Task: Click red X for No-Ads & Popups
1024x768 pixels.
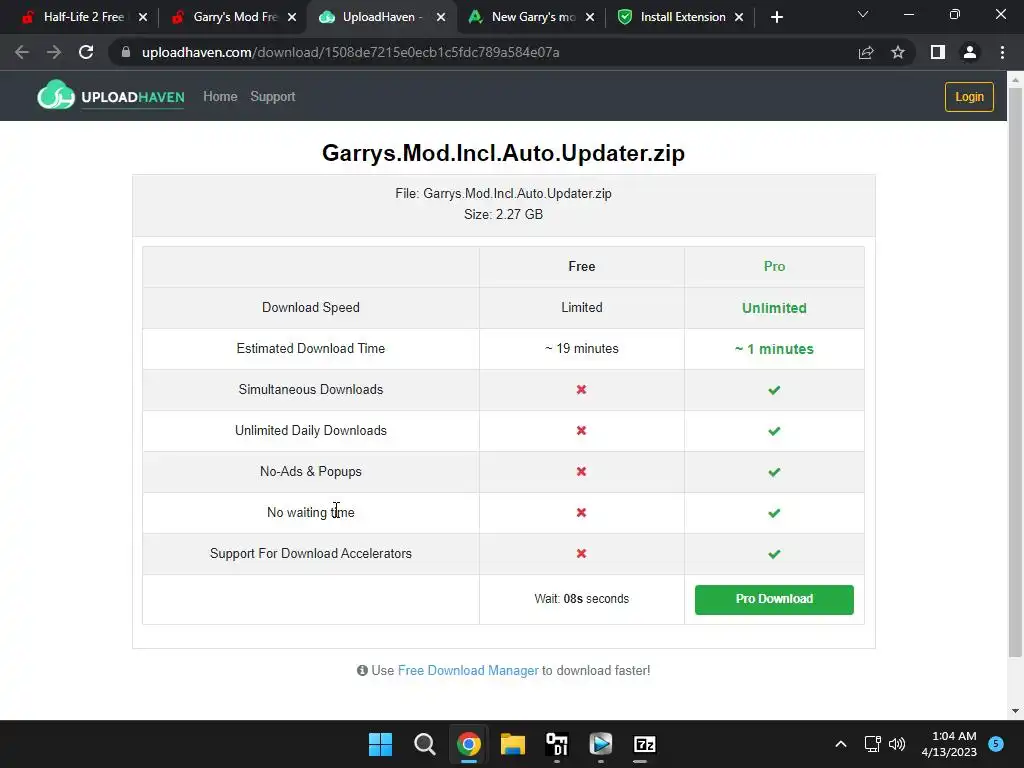Action: pos(581,472)
